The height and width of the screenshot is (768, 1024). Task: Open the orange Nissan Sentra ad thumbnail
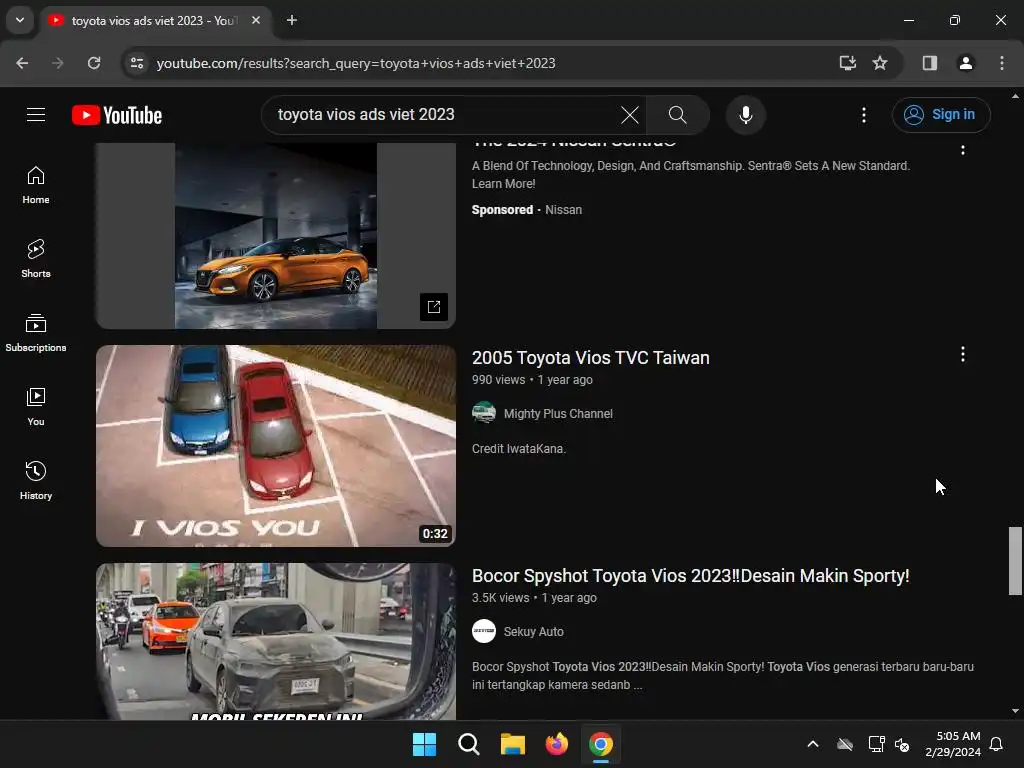276,236
